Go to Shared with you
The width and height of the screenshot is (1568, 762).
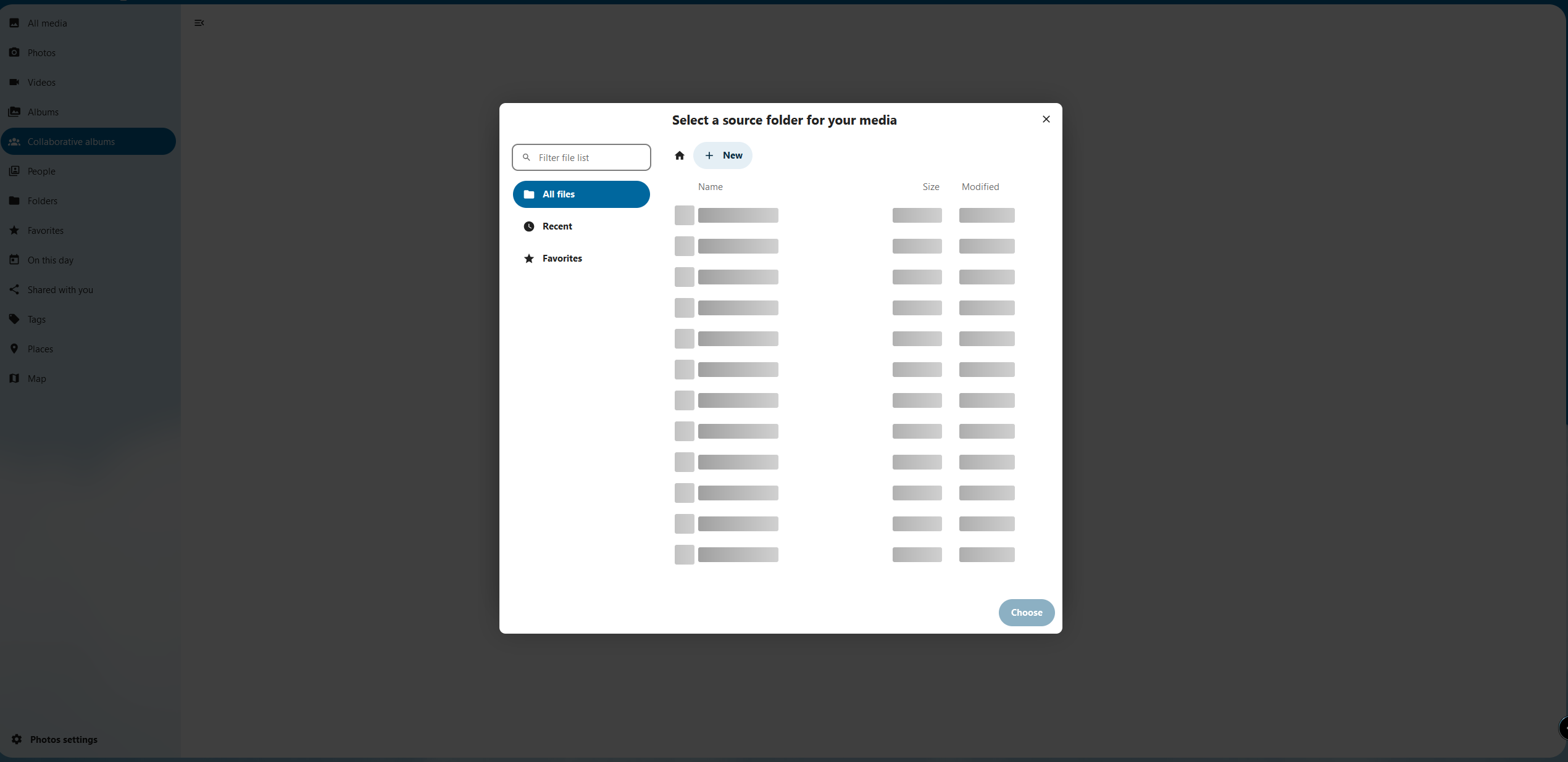tap(60, 290)
